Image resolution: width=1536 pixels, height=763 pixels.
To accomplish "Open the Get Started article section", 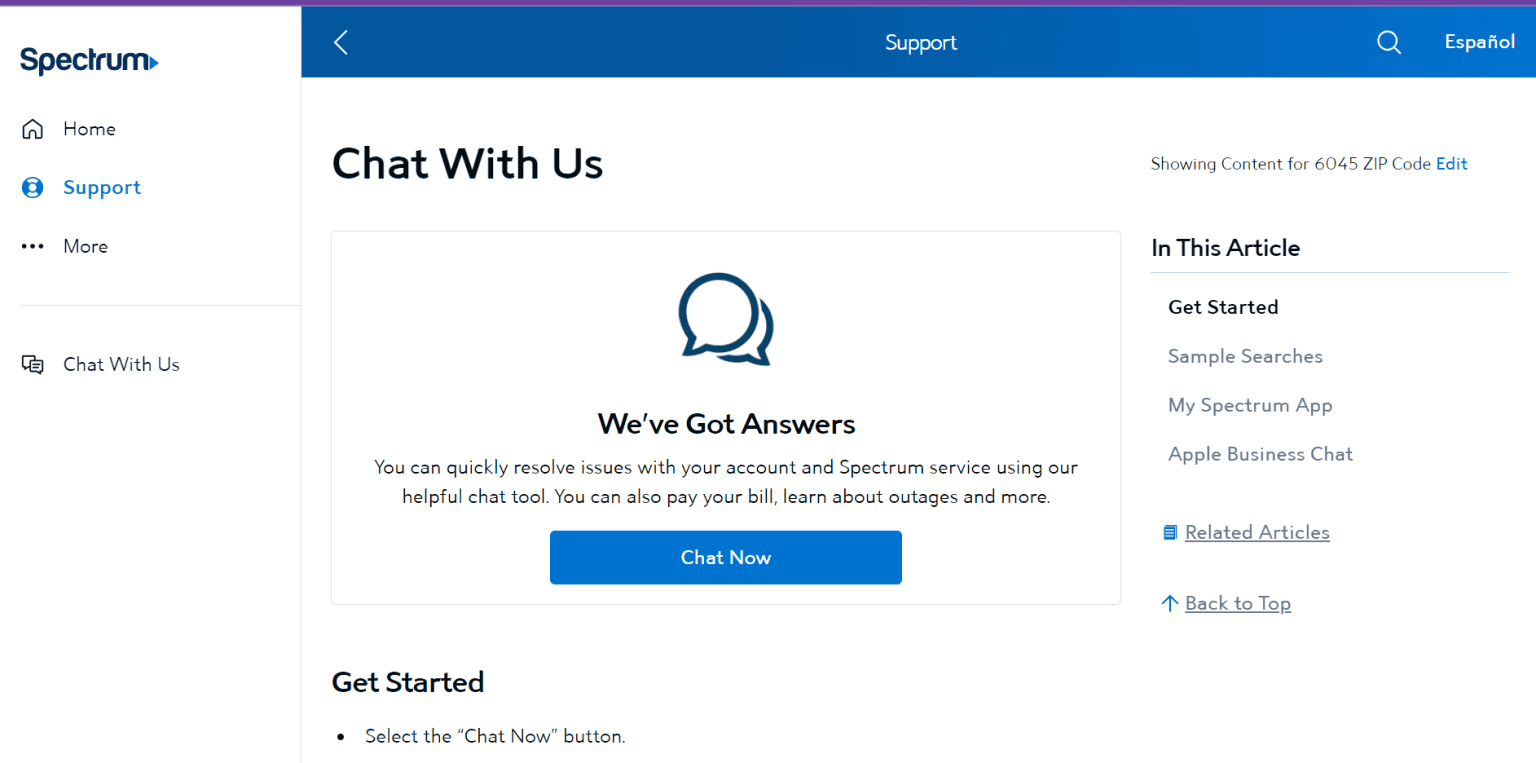I will coord(1223,307).
